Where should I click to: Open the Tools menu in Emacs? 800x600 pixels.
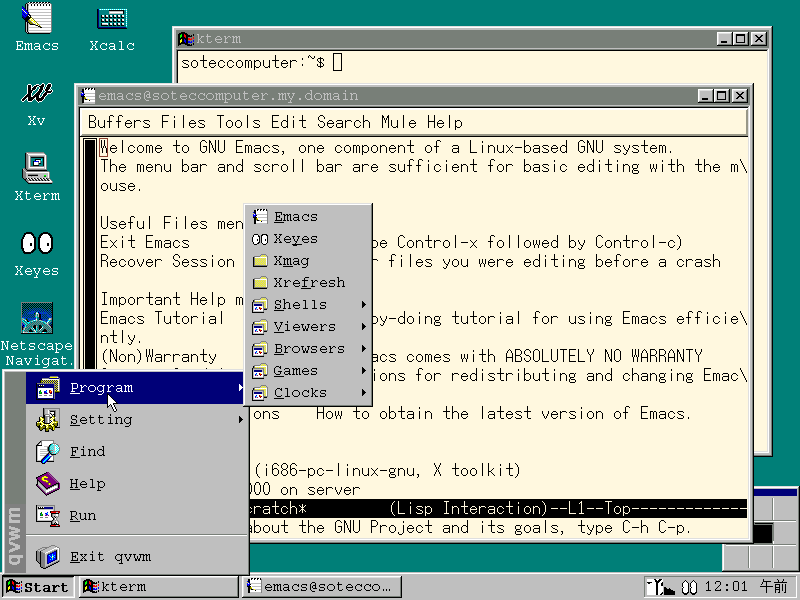point(238,122)
